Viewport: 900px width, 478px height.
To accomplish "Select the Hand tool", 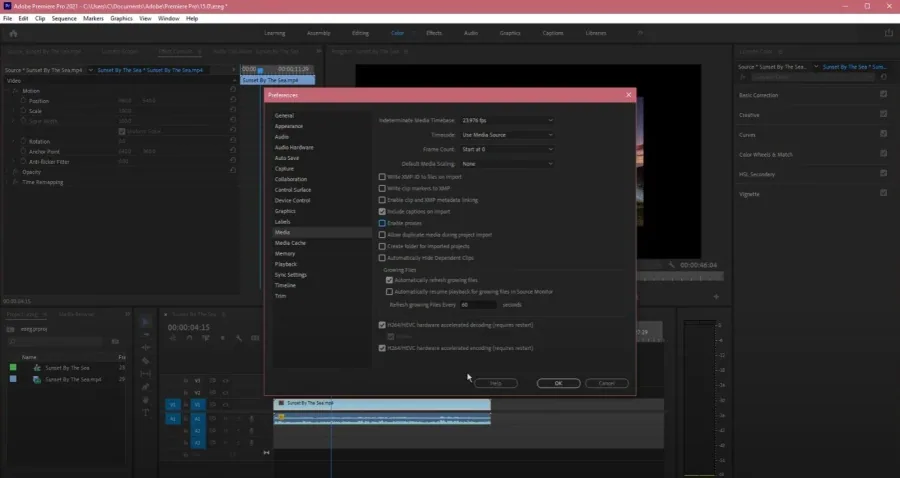I will click(x=145, y=399).
